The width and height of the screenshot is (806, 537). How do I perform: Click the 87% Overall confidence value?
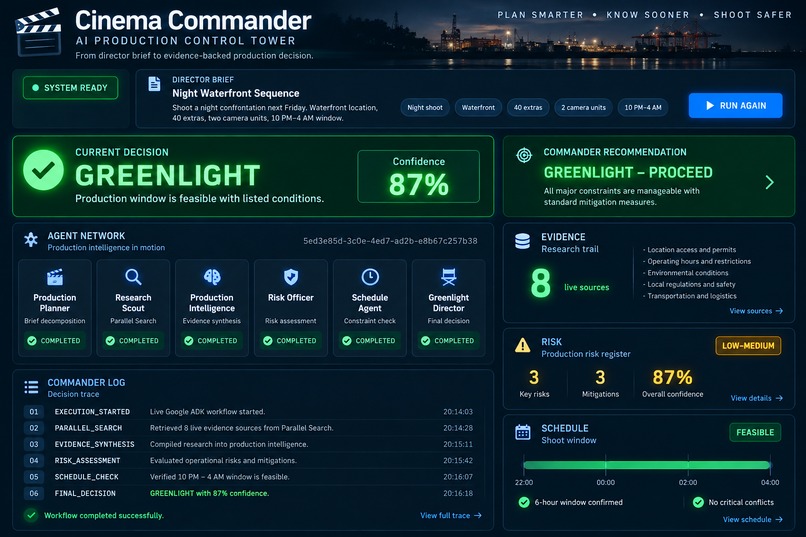[x=672, y=377]
